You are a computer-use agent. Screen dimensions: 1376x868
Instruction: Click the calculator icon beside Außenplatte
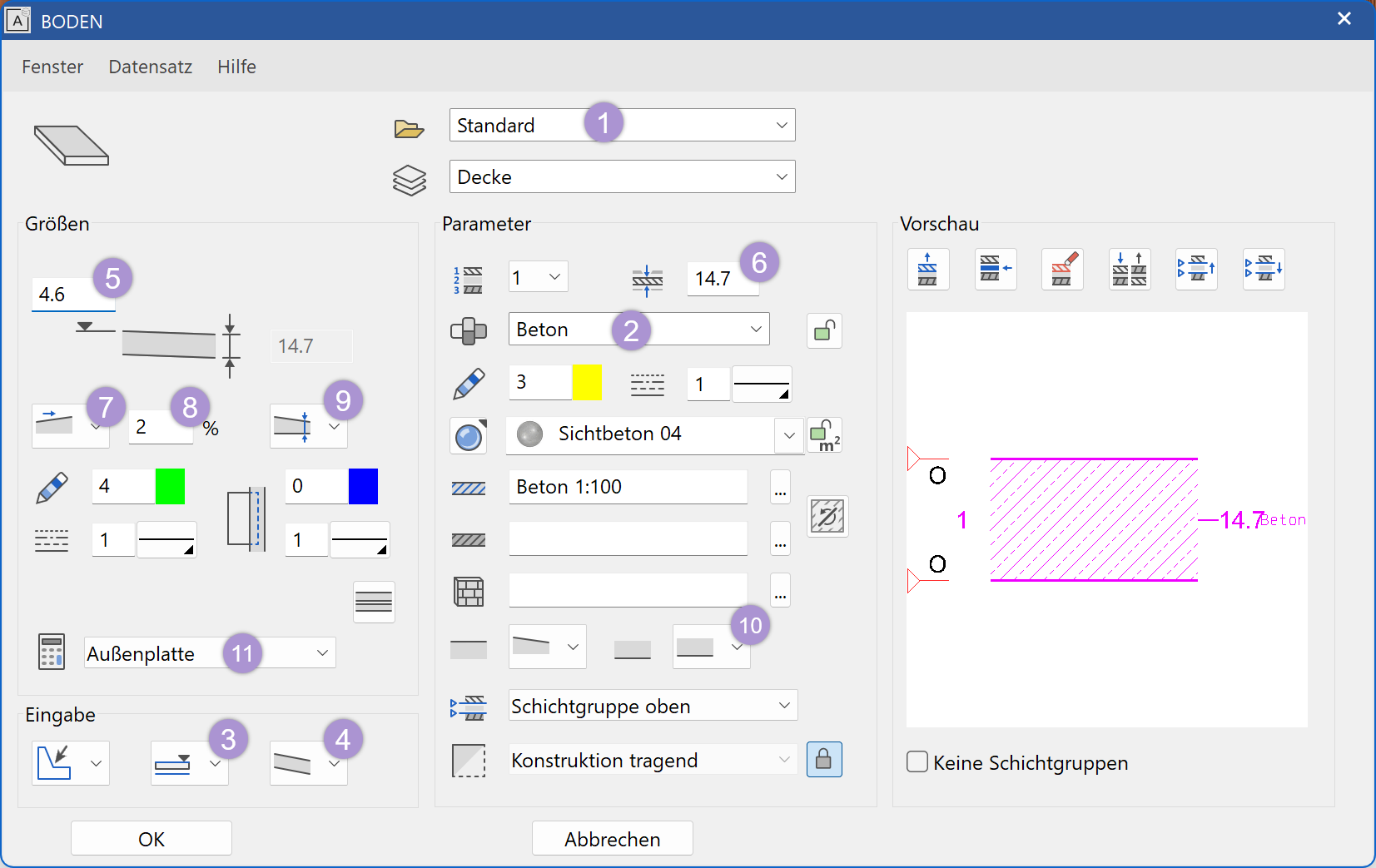click(52, 652)
